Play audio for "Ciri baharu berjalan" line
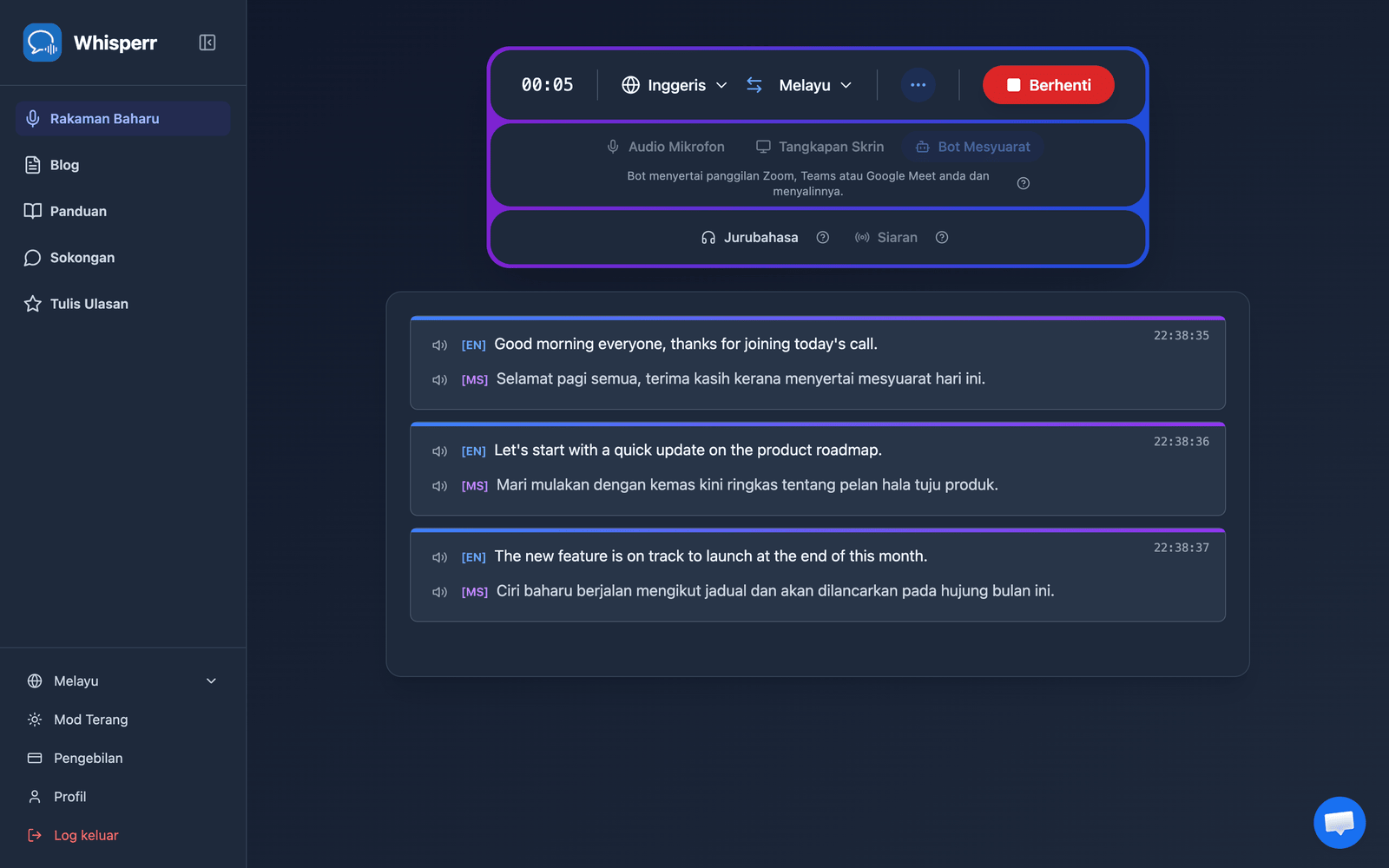 tap(440, 592)
